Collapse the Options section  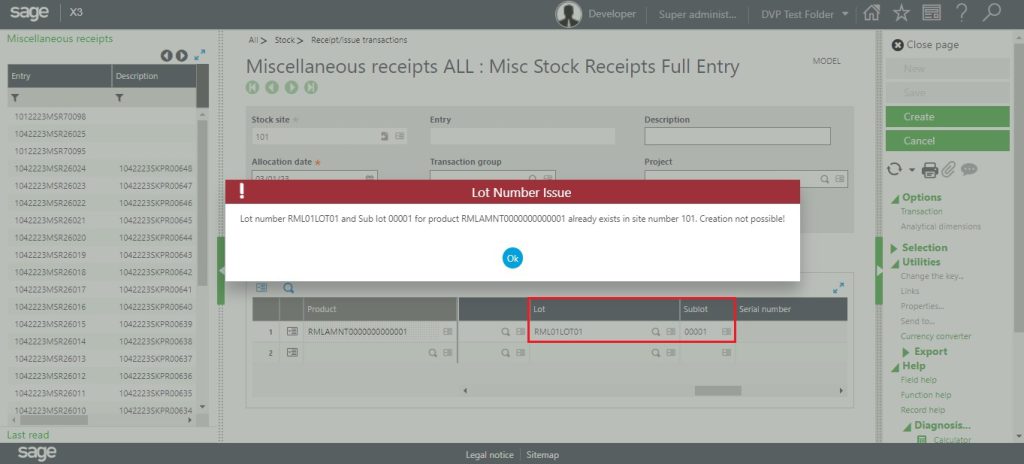[895, 198]
